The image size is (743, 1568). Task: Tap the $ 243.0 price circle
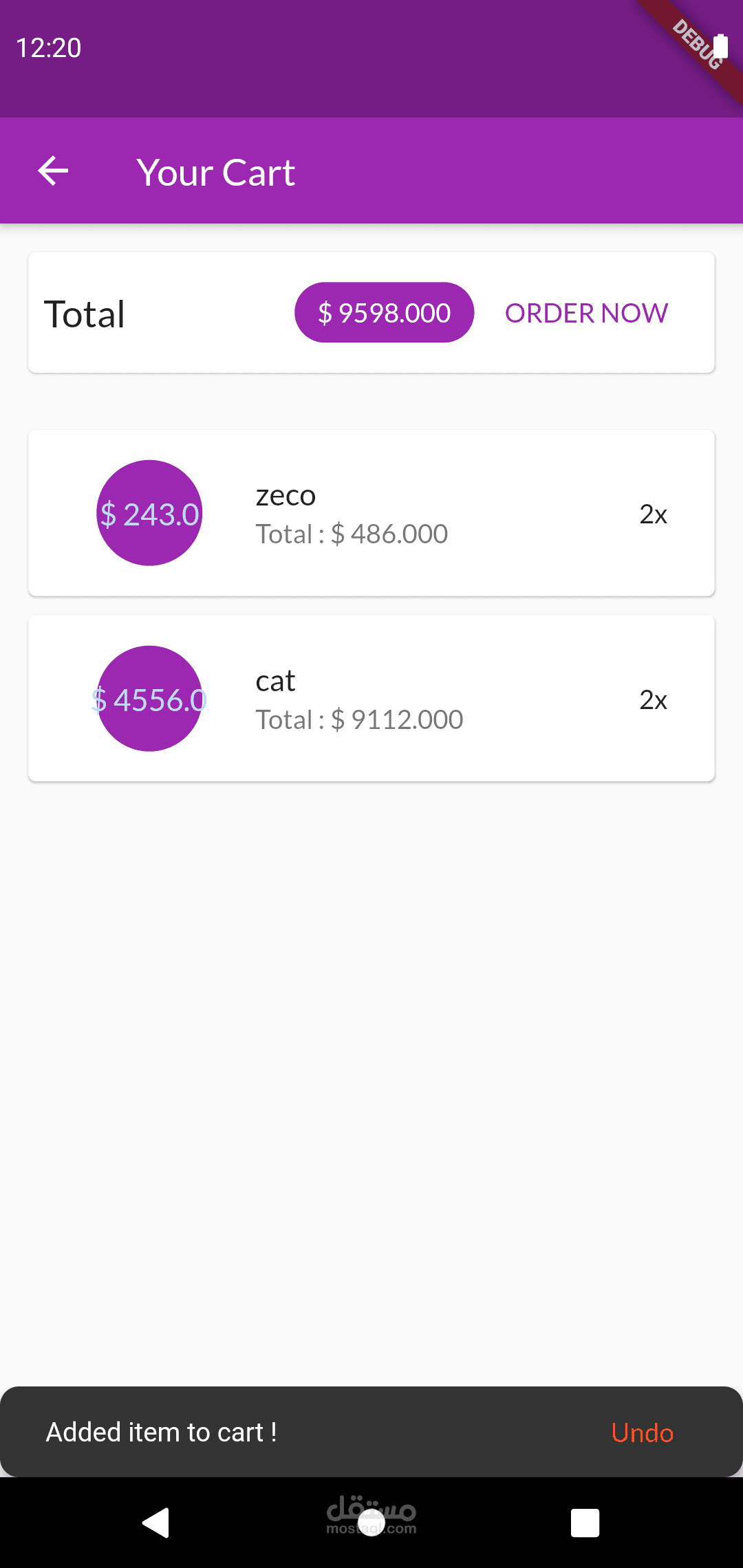pos(149,514)
